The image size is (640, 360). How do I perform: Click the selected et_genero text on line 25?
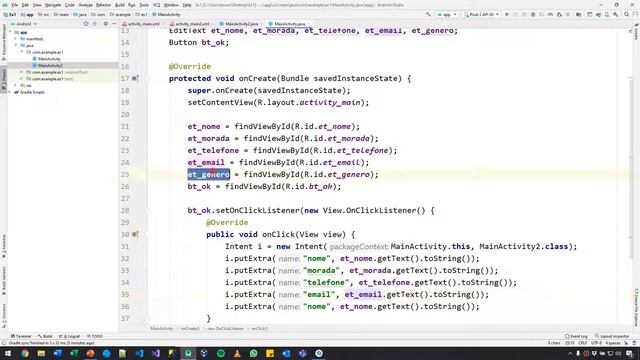(209, 175)
